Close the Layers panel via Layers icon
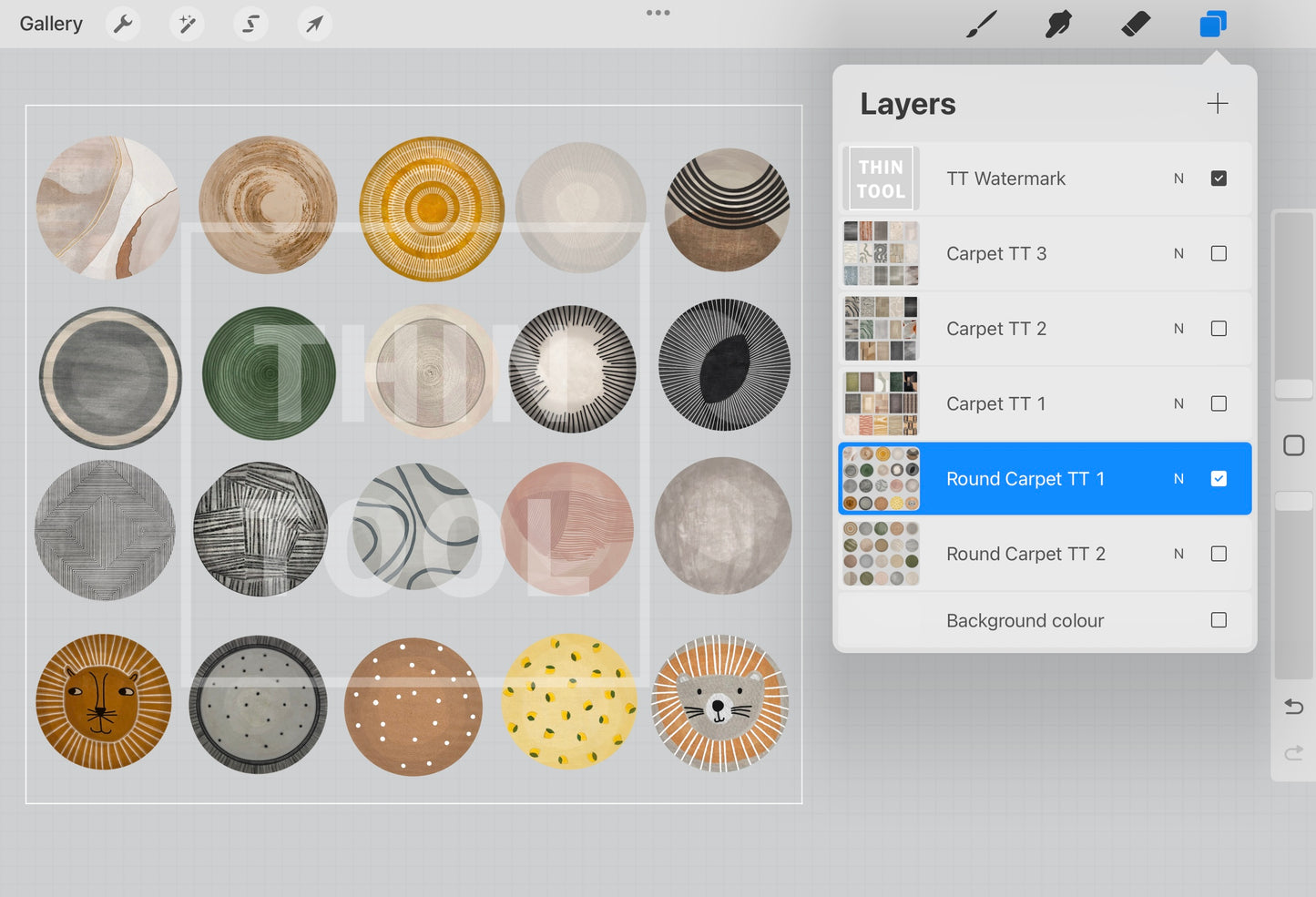The image size is (1316, 897). pos(1213,24)
